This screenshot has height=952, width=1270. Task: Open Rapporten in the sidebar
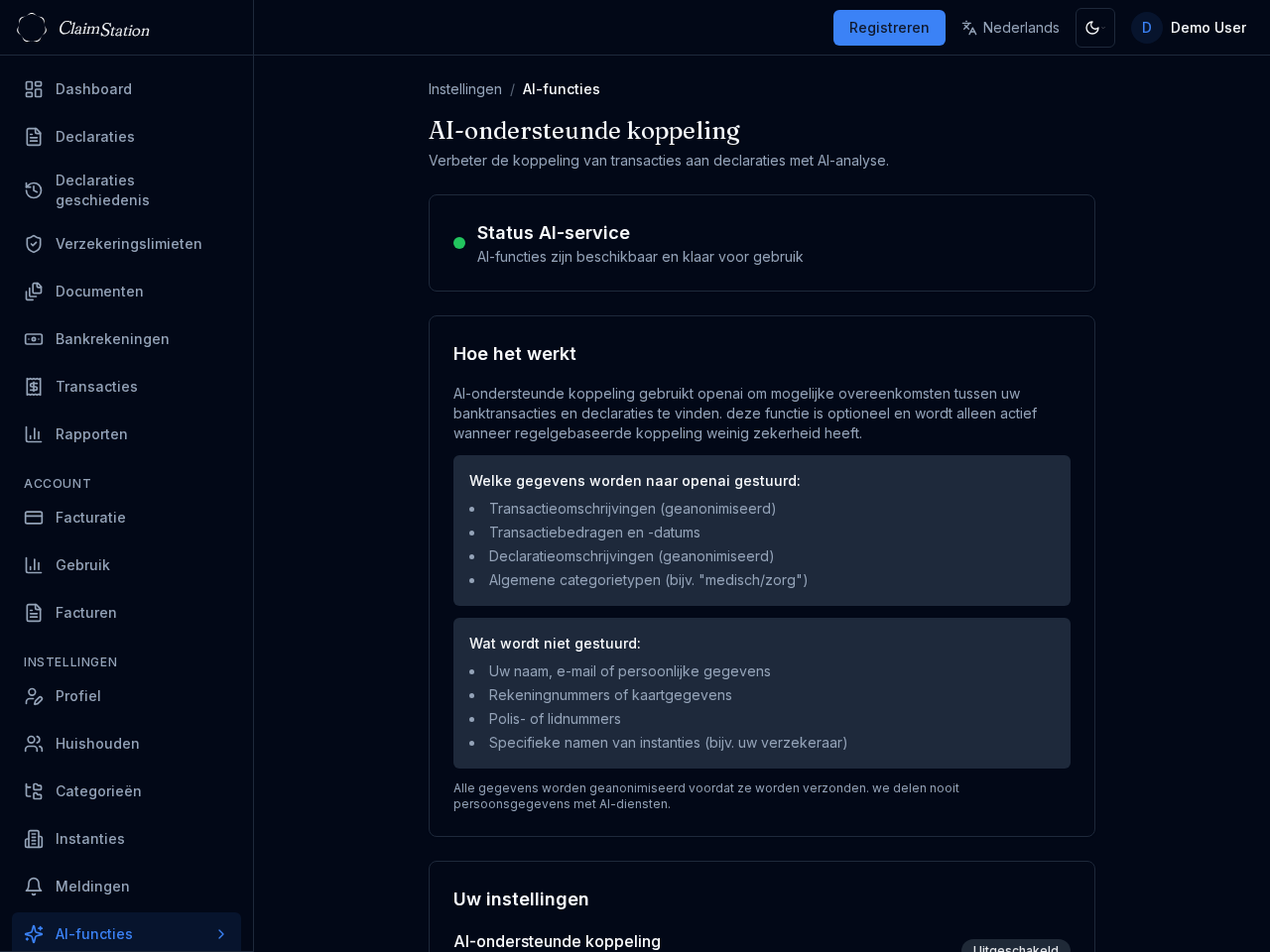[x=91, y=434]
